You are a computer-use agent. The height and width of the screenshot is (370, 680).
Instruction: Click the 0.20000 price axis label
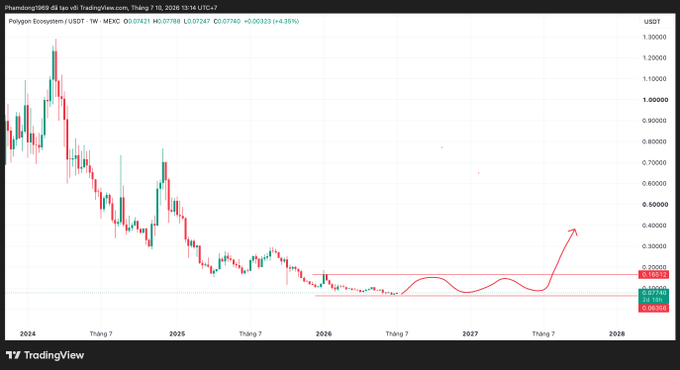tap(654, 267)
